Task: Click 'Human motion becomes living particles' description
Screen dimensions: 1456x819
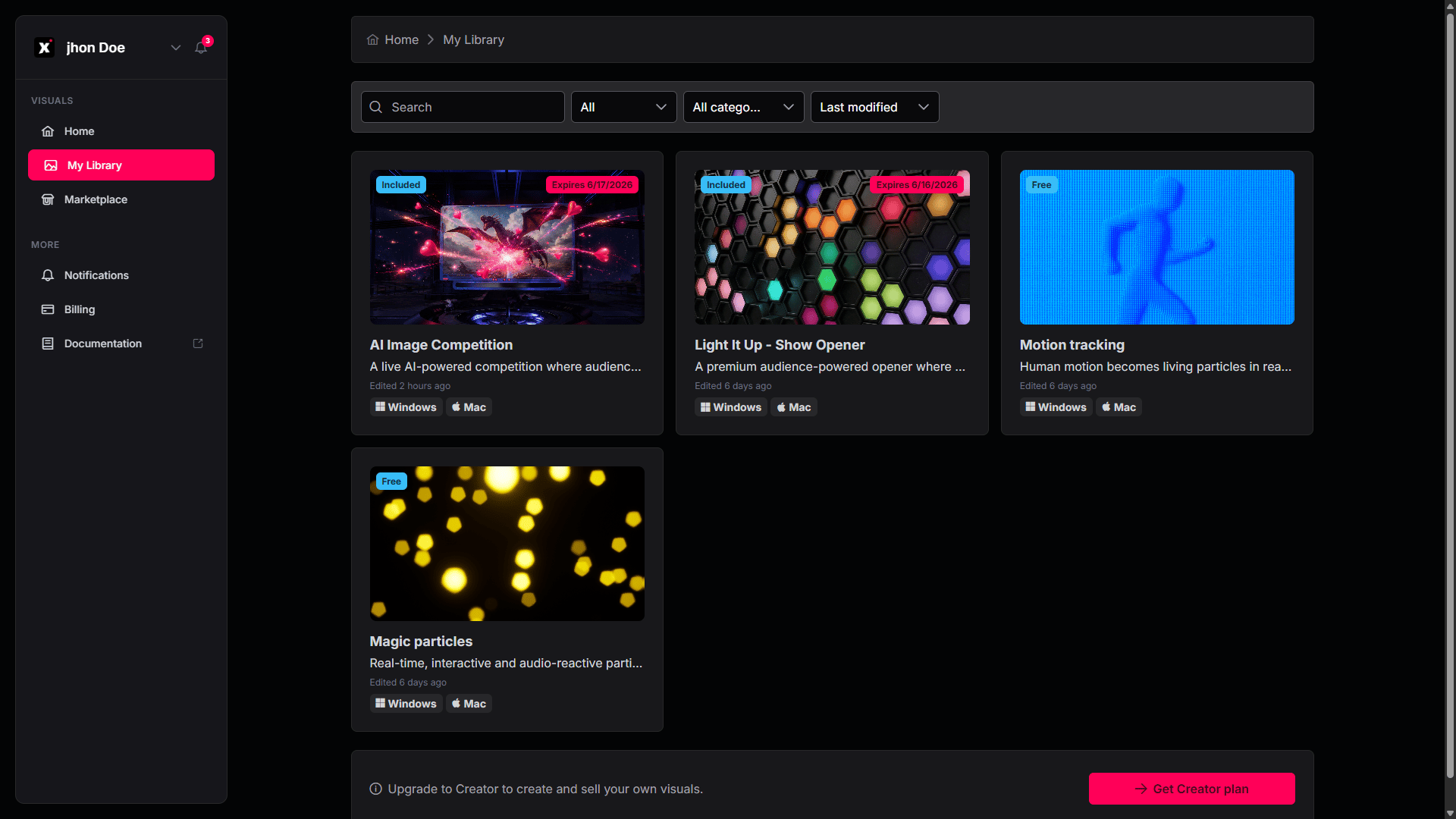Action: (1156, 367)
